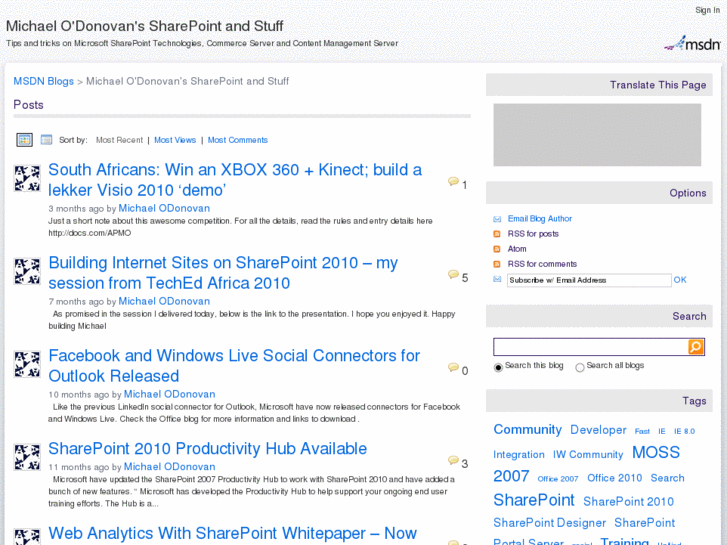Open the IE 8.0 tag
The width and height of the screenshot is (727, 545).
coord(684,431)
